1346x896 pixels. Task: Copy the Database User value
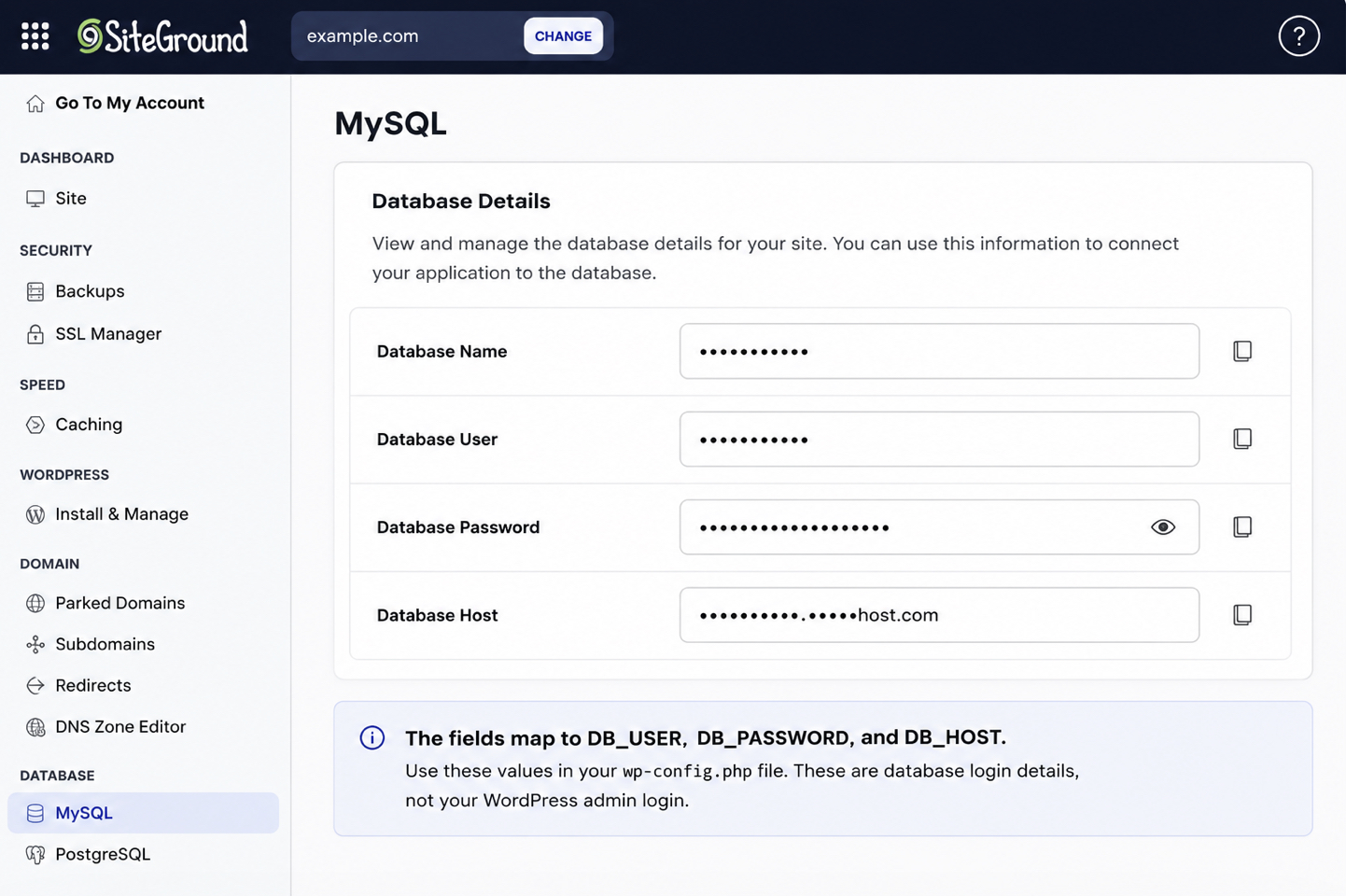point(1242,439)
